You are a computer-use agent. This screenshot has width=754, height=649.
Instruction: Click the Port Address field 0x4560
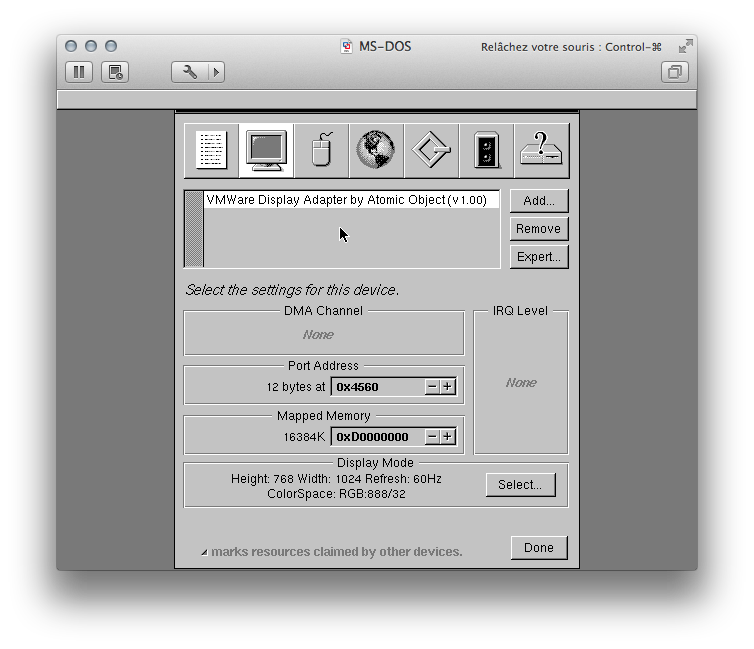(x=377, y=387)
